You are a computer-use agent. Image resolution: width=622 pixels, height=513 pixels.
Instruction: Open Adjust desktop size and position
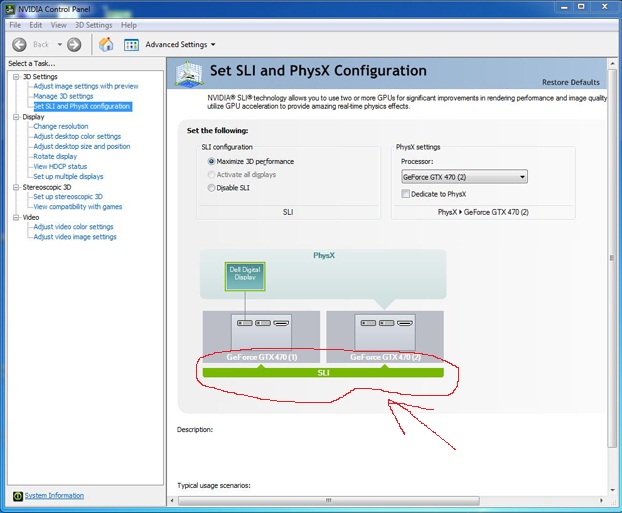point(82,146)
